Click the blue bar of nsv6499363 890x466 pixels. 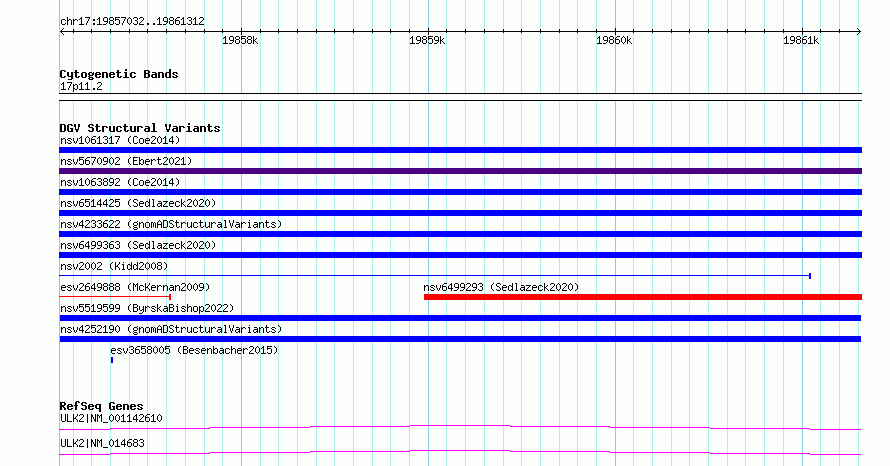460,255
